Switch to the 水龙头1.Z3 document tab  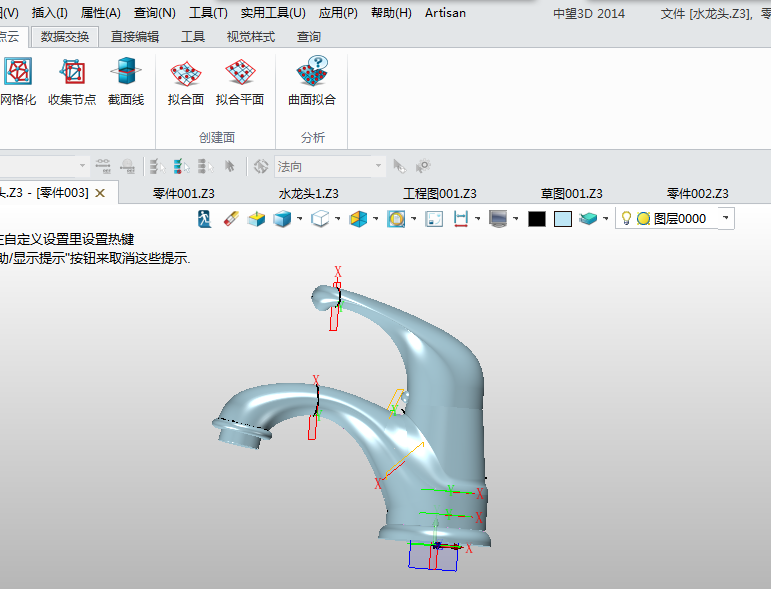tap(308, 193)
